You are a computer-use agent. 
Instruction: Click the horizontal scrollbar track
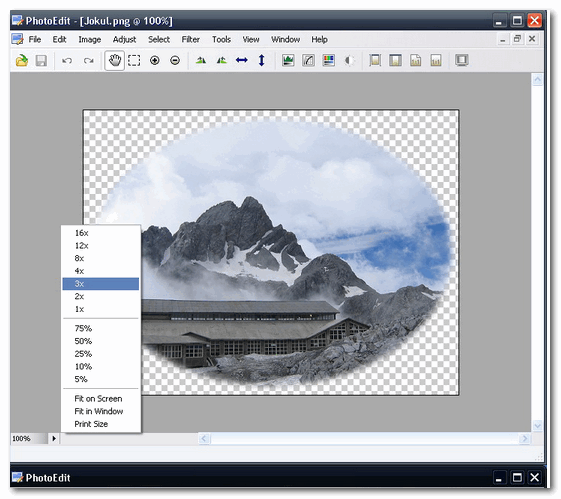[364, 438]
